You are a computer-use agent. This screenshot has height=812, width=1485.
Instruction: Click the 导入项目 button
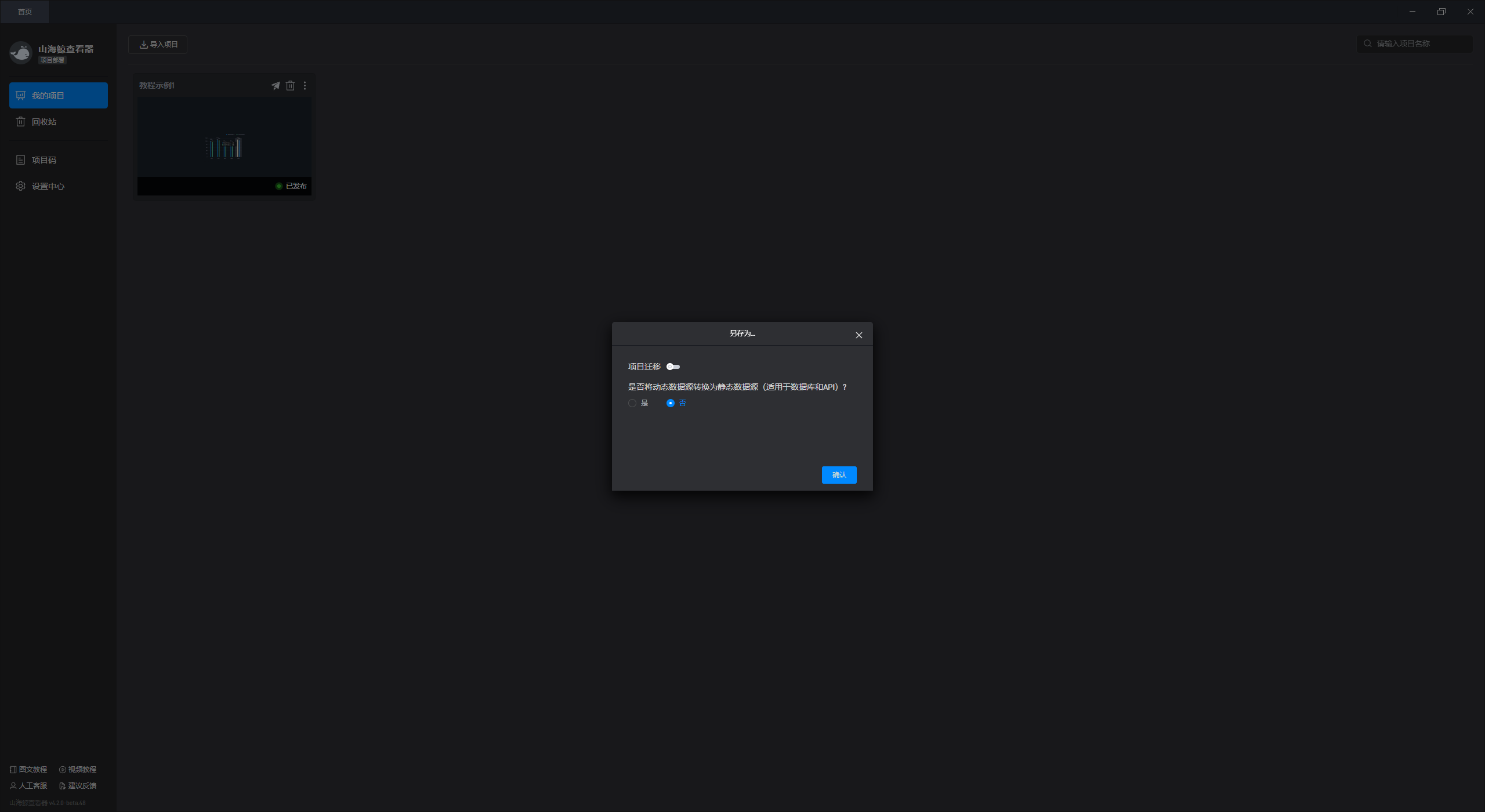point(158,45)
